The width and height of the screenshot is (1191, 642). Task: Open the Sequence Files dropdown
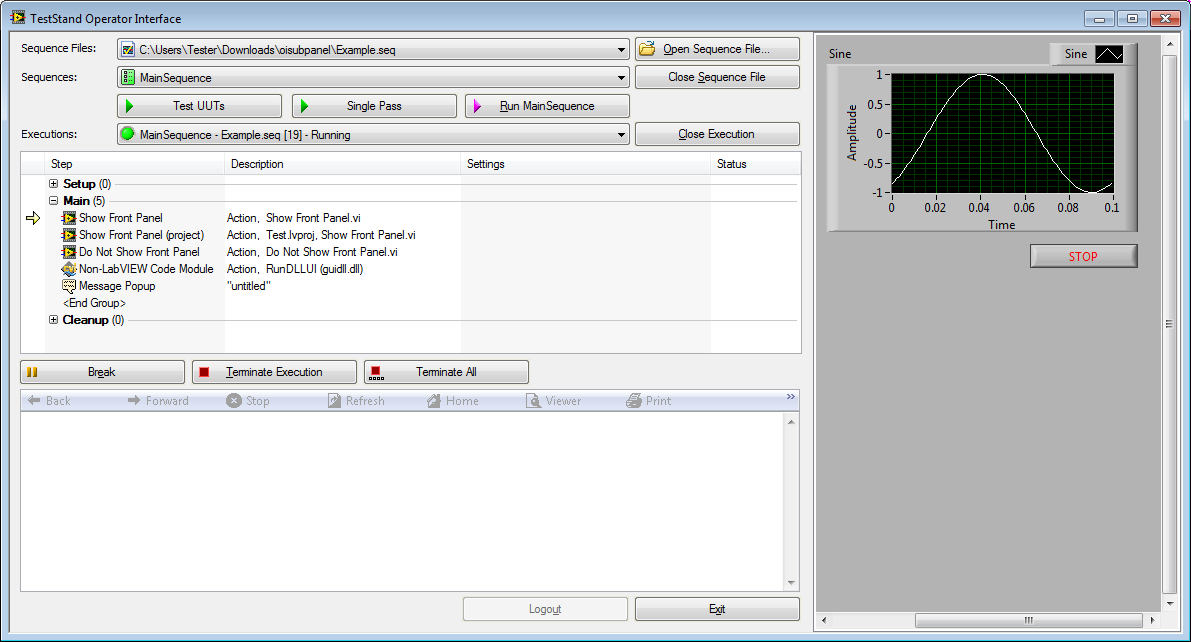coord(621,50)
